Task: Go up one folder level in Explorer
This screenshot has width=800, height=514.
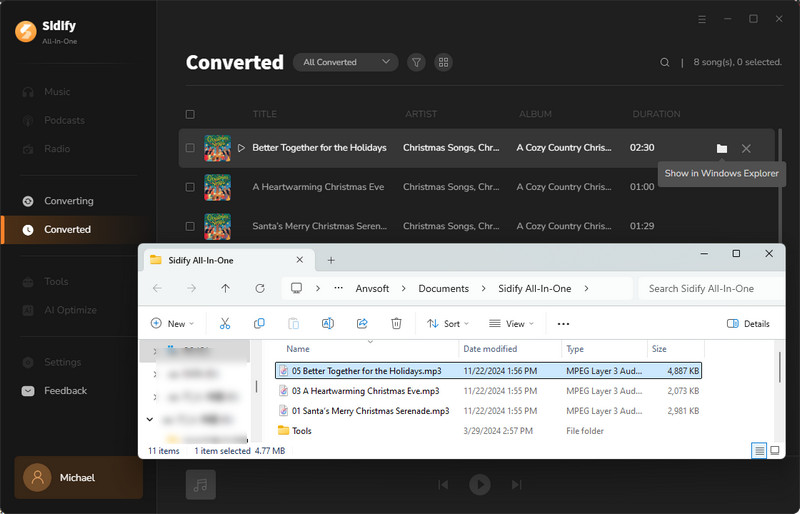Action: 226,288
